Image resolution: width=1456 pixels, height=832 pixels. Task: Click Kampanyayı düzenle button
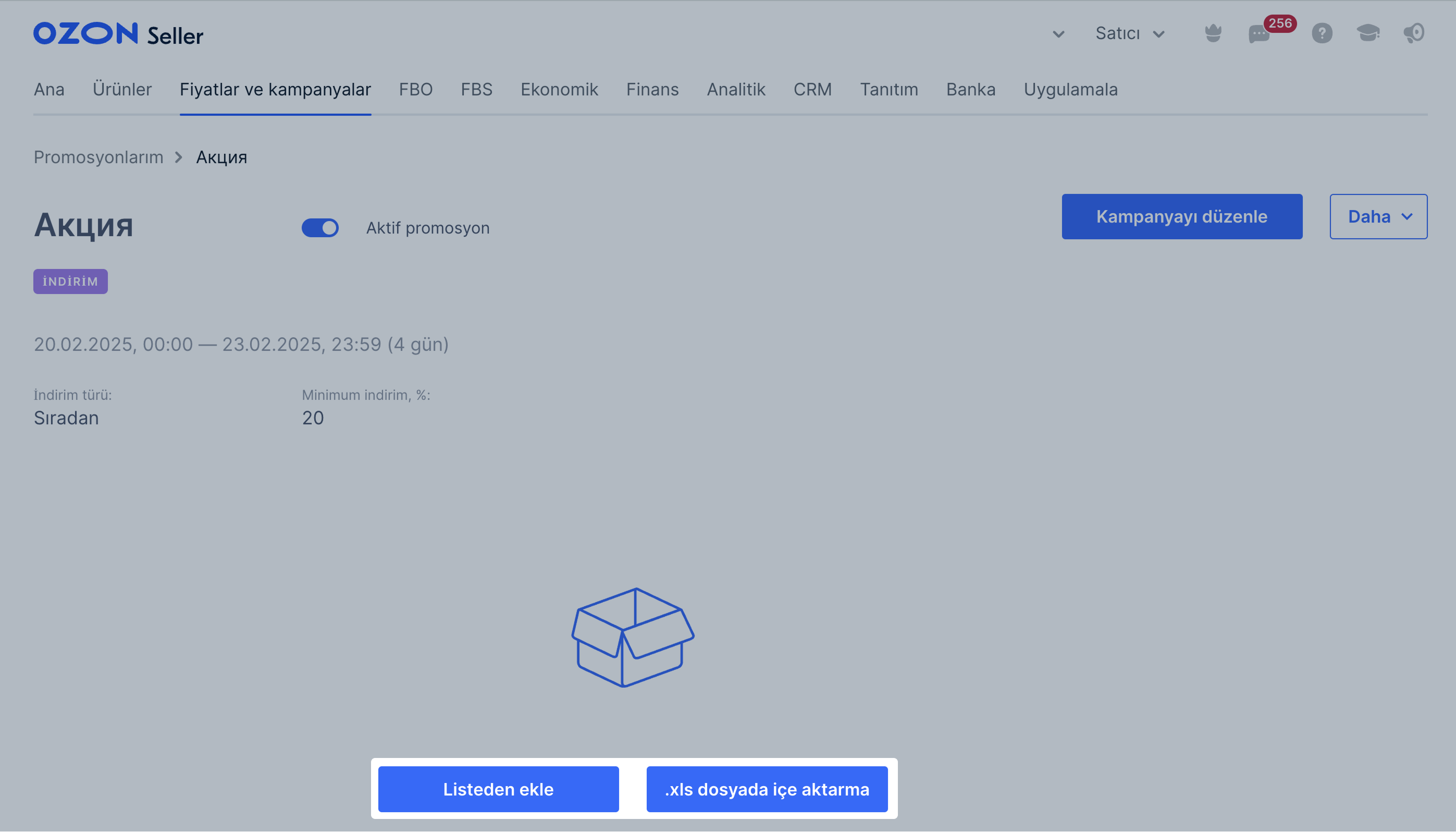[1181, 216]
